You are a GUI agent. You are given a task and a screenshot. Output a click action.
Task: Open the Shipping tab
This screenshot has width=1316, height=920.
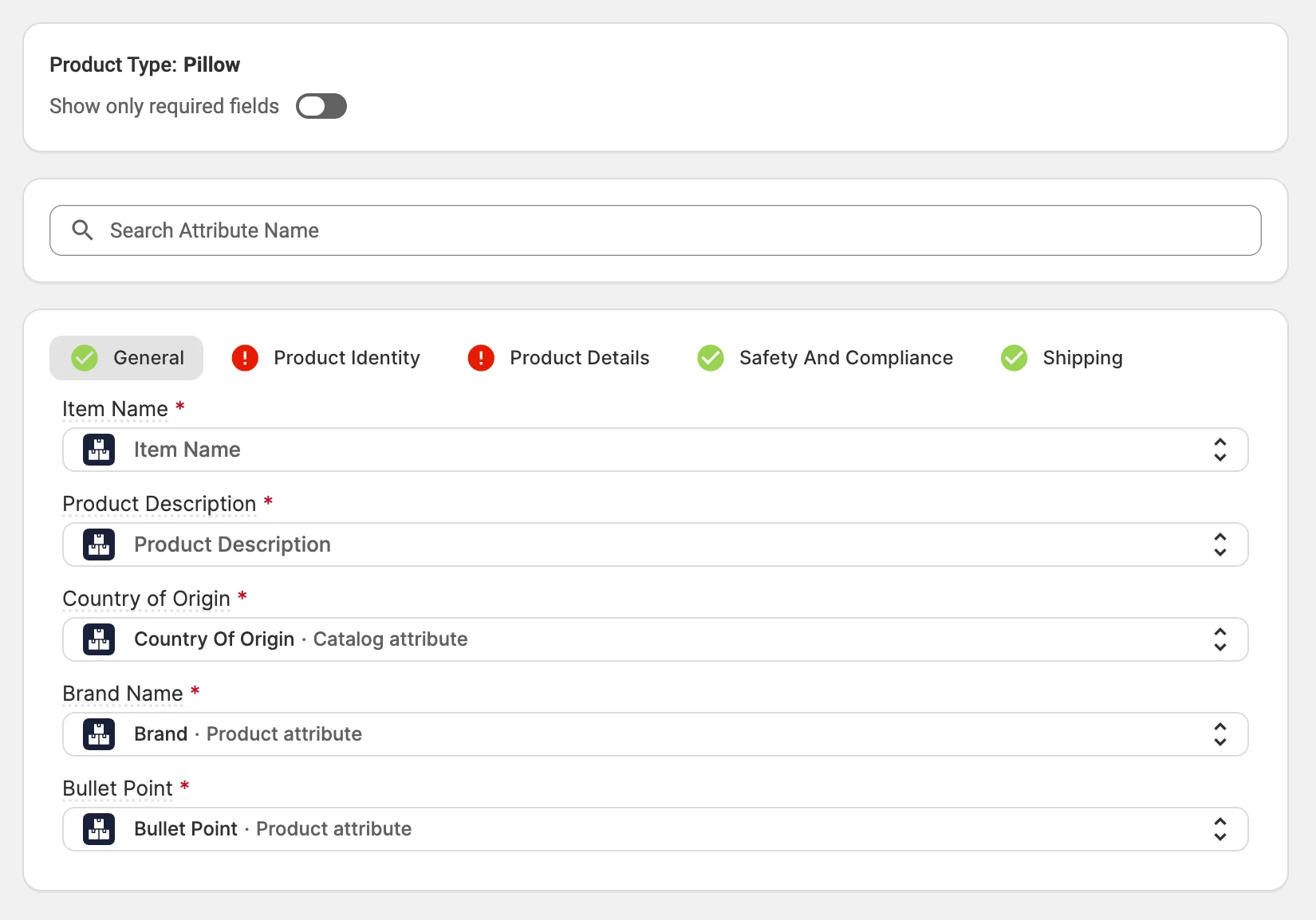pyautogui.click(x=1062, y=358)
